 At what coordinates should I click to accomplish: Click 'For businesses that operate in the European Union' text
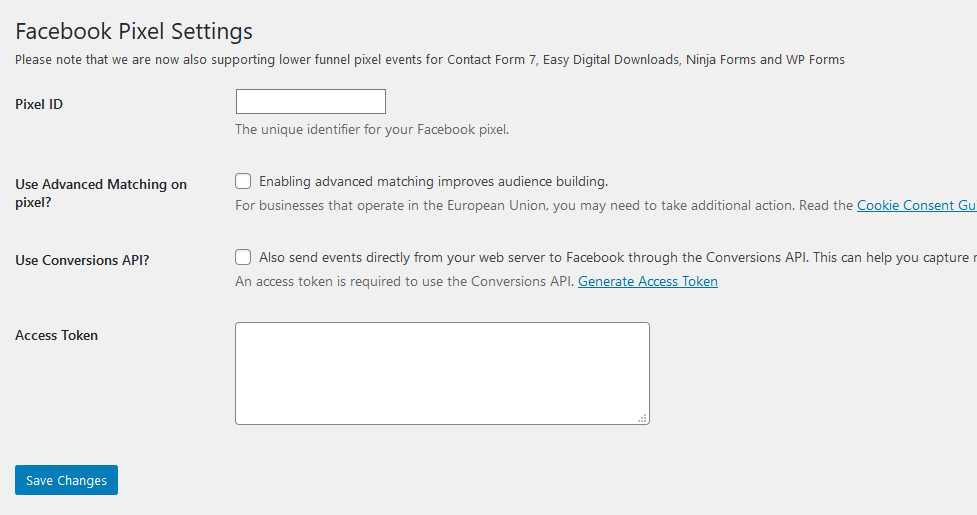pos(544,206)
